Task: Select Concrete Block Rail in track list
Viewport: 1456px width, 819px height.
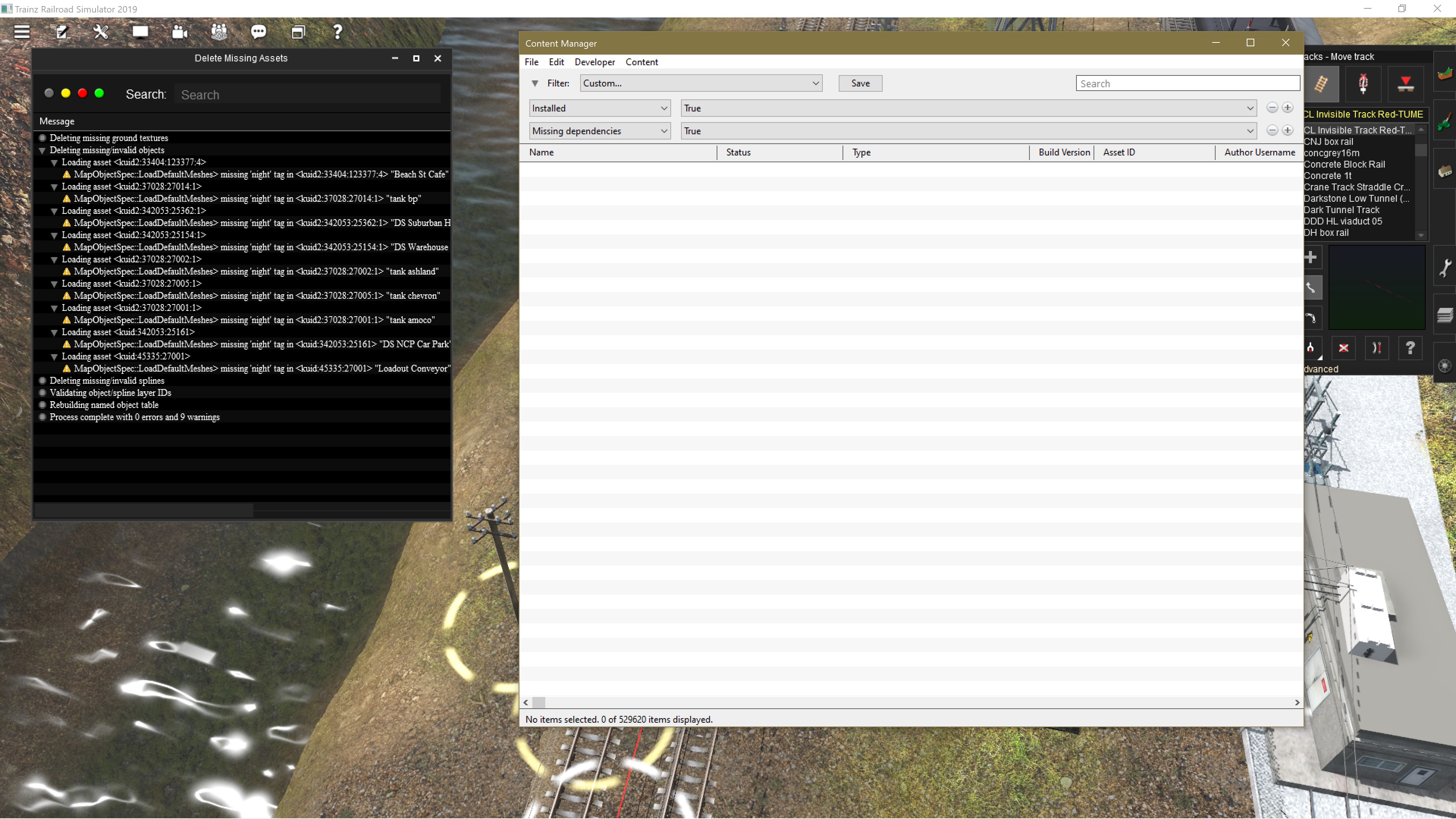Action: point(1344,165)
